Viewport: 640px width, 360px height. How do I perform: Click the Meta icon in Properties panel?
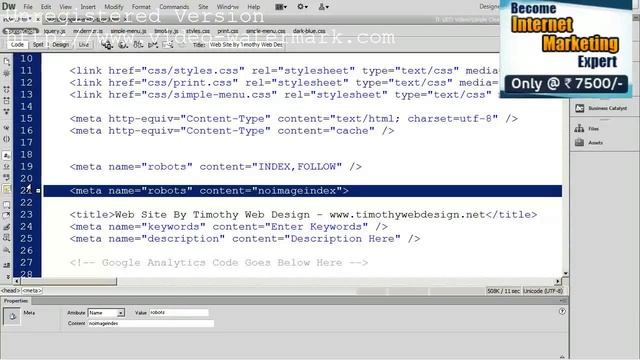(x=12, y=316)
